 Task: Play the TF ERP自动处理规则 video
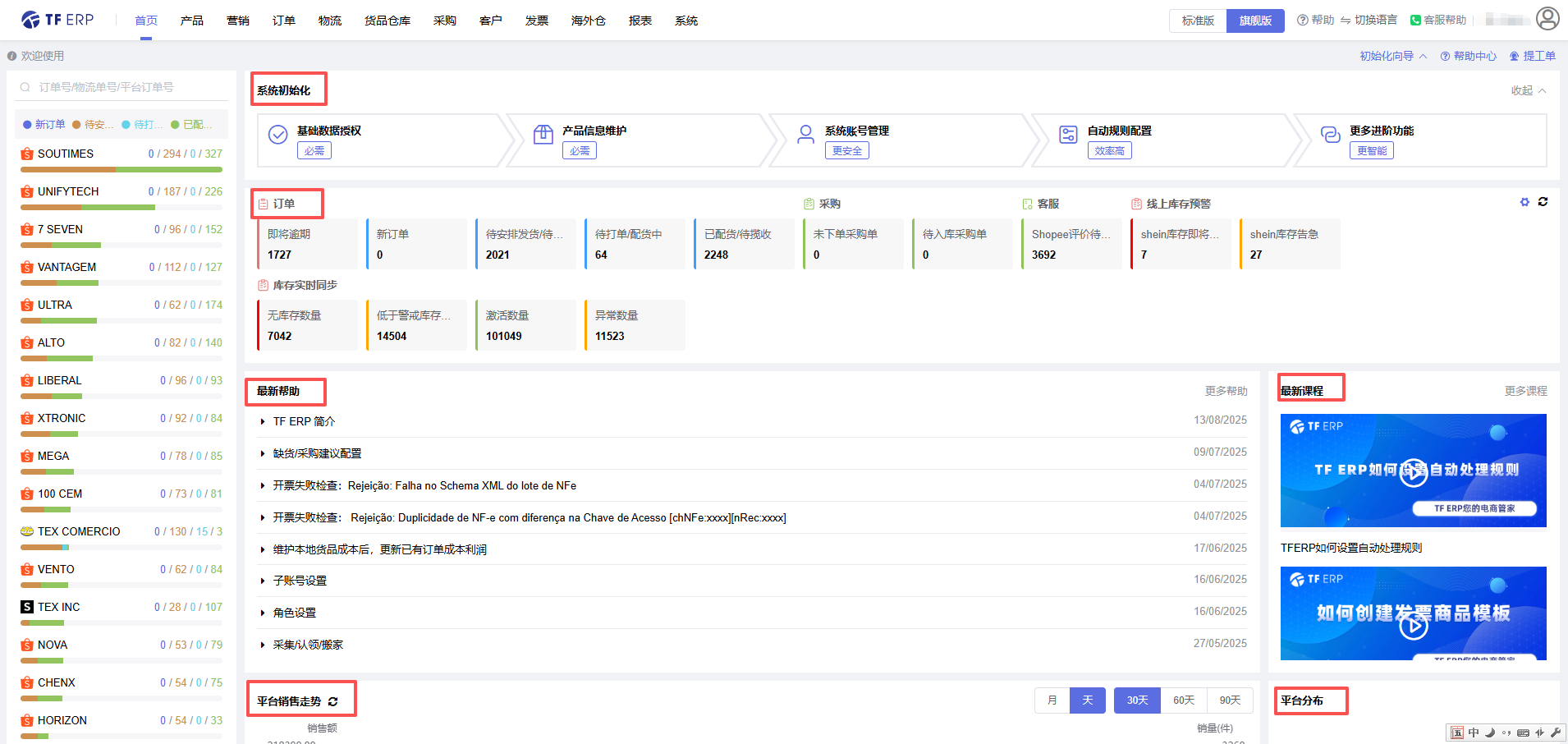point(1413,472)
